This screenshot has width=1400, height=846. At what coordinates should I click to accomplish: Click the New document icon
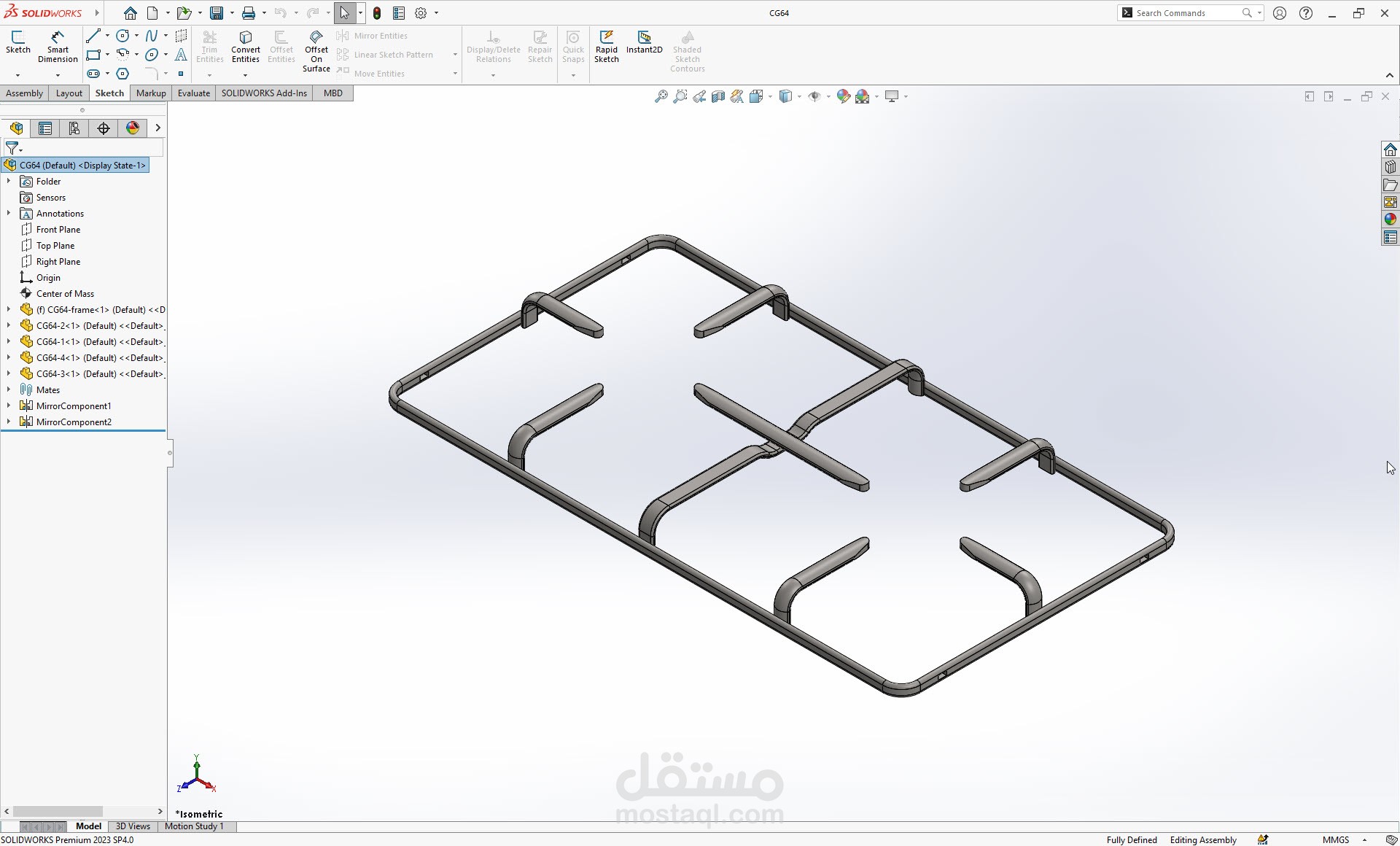152,13
